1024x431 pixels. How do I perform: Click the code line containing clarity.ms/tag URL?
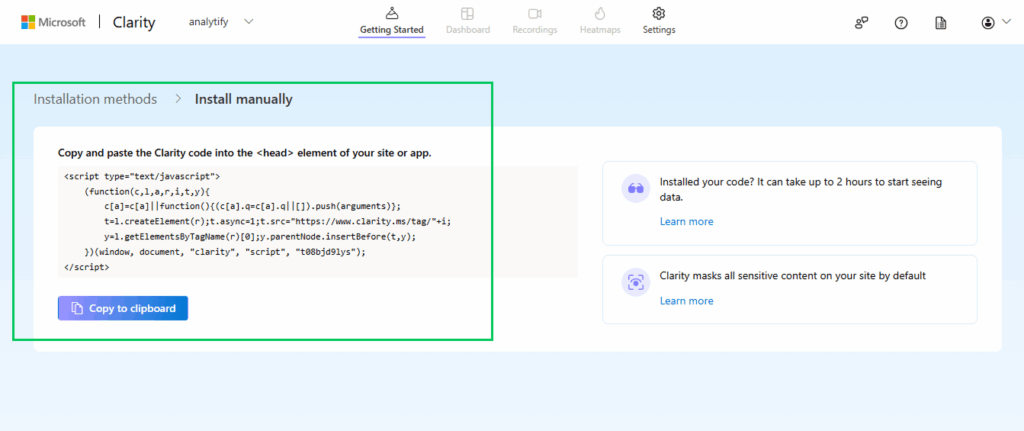(277, 221)
